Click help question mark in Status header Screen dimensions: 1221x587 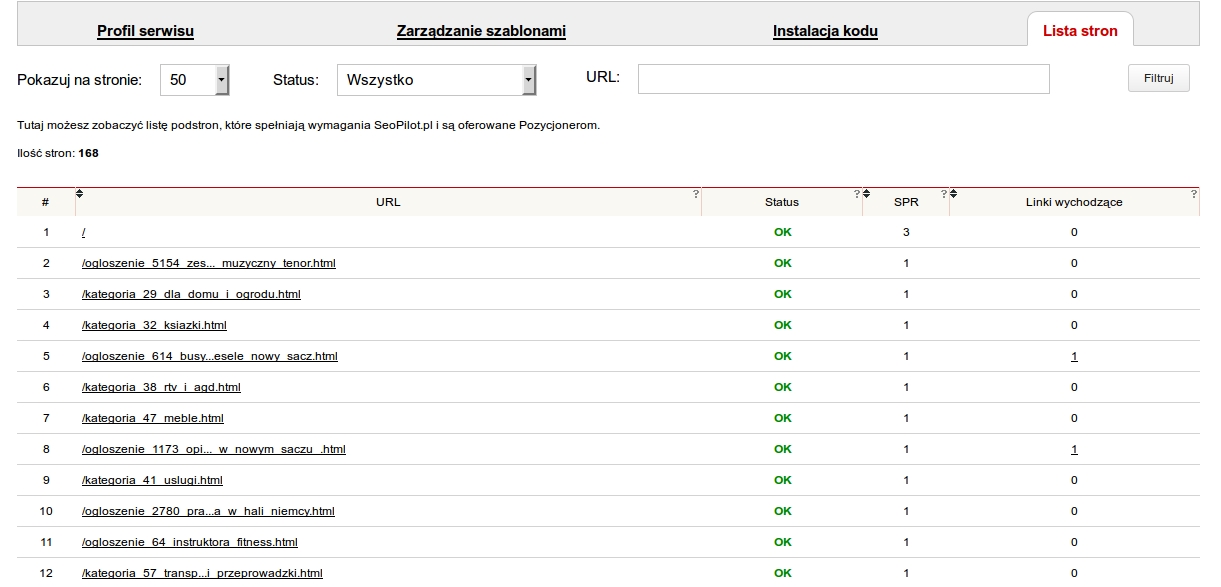(x=857, y=194)
